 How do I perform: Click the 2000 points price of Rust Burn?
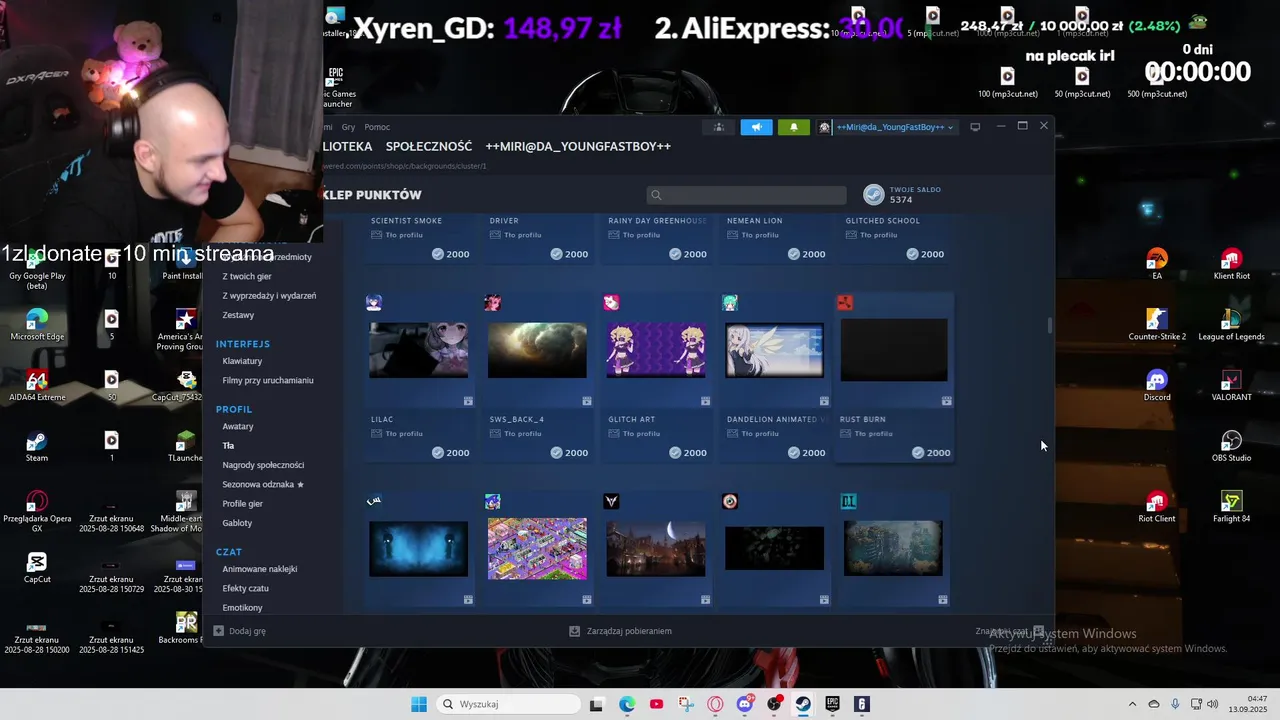[931, 453]
